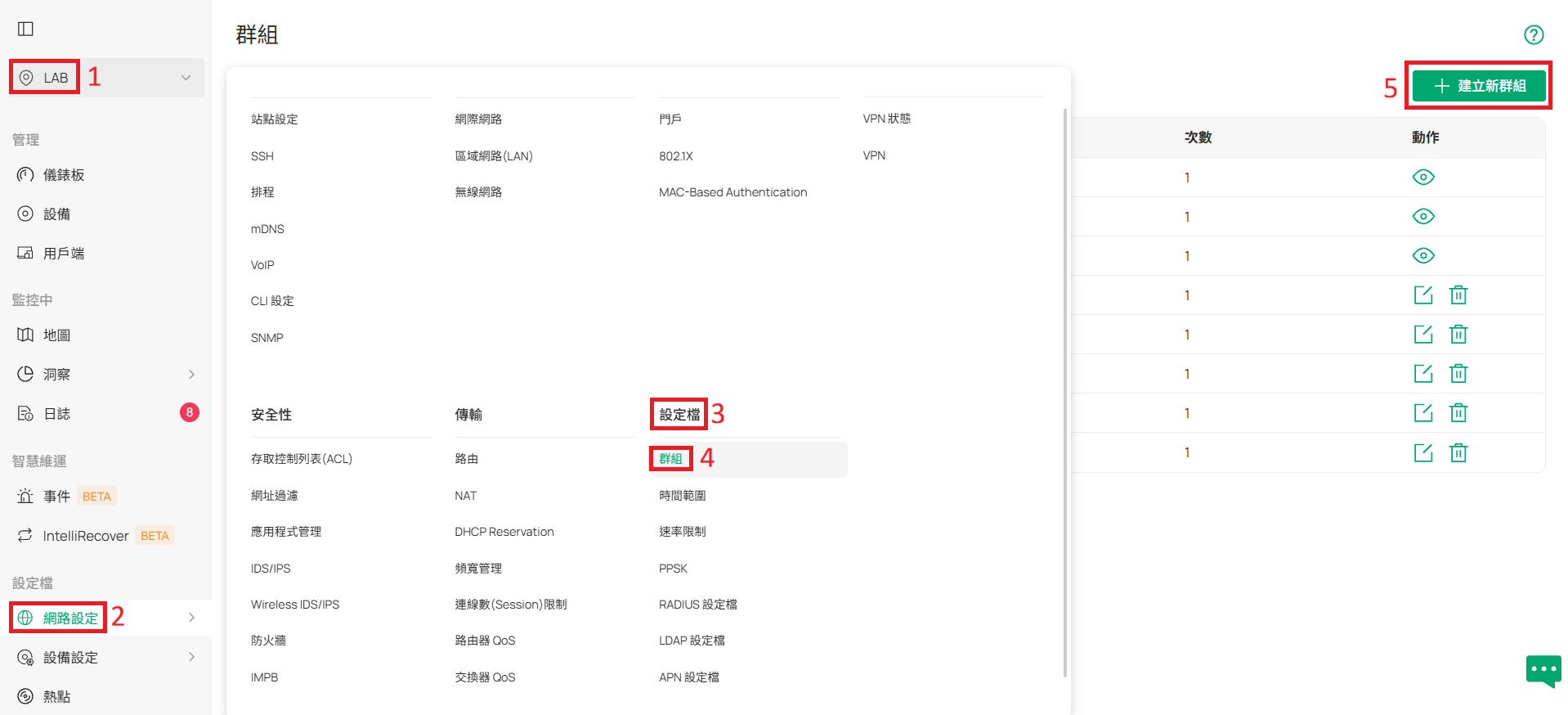Viewport: 1568px width, 715px height.
Task: Open 防火牆 security entry
Action: pos(268,641)
